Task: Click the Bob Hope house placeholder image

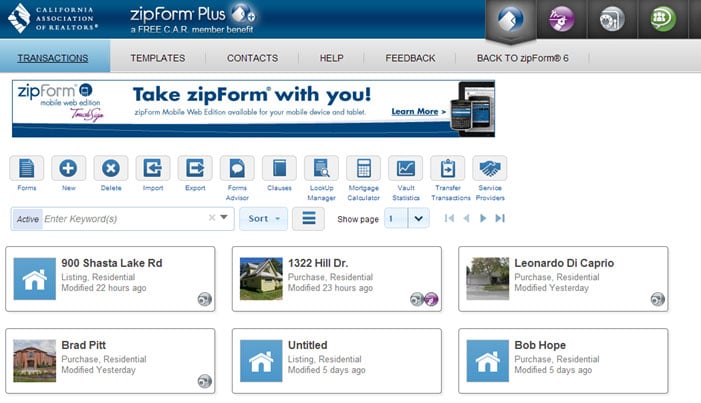Action: (487, 361)
